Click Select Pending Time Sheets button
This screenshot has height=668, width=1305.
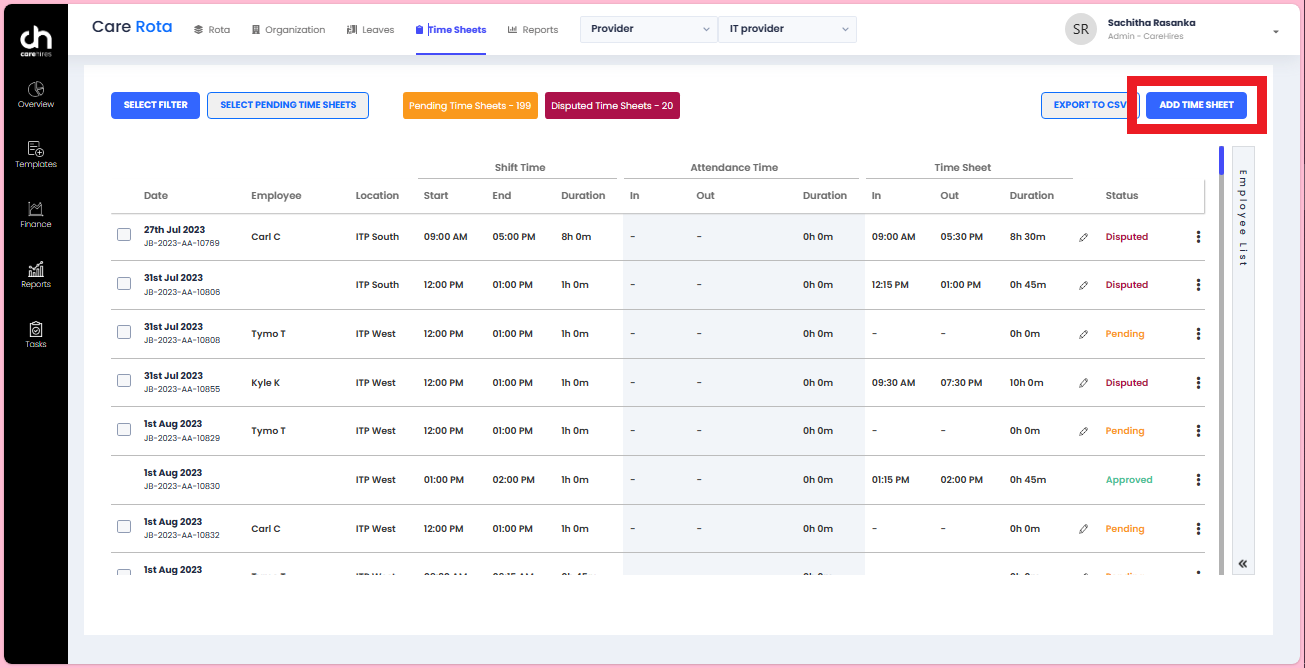288,105
